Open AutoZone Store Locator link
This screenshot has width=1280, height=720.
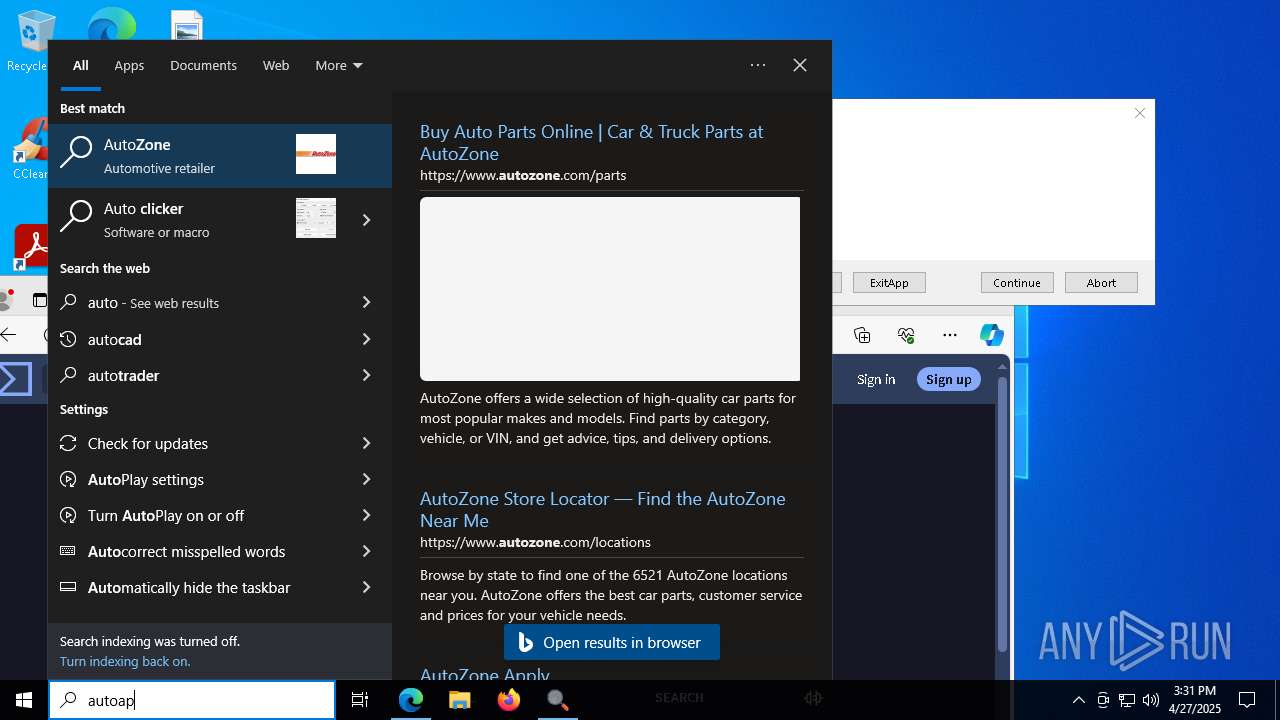click(602, 509)
